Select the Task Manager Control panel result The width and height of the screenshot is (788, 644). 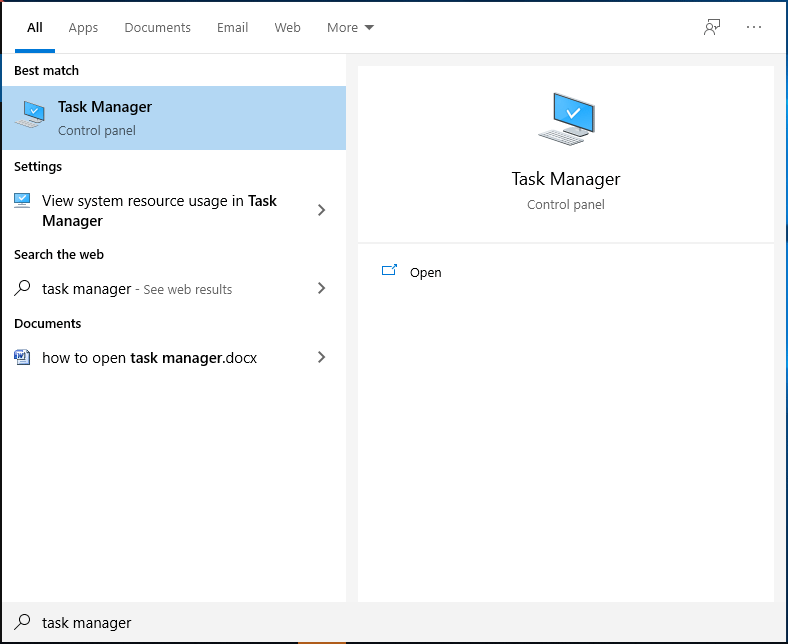coord(174,118)
